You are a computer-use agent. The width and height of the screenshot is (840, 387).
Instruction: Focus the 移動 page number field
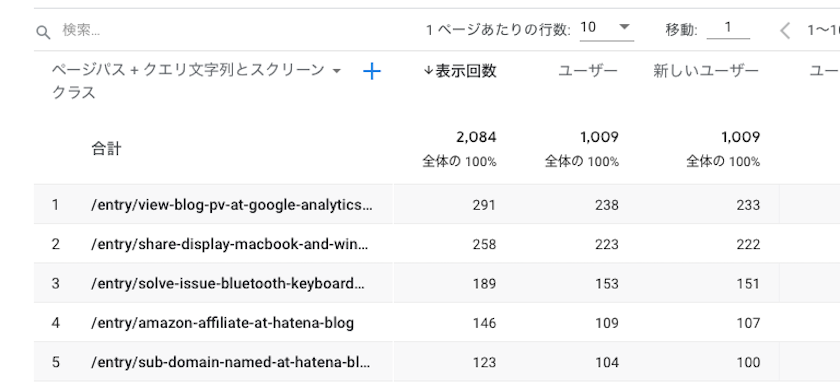pos(728,28)
